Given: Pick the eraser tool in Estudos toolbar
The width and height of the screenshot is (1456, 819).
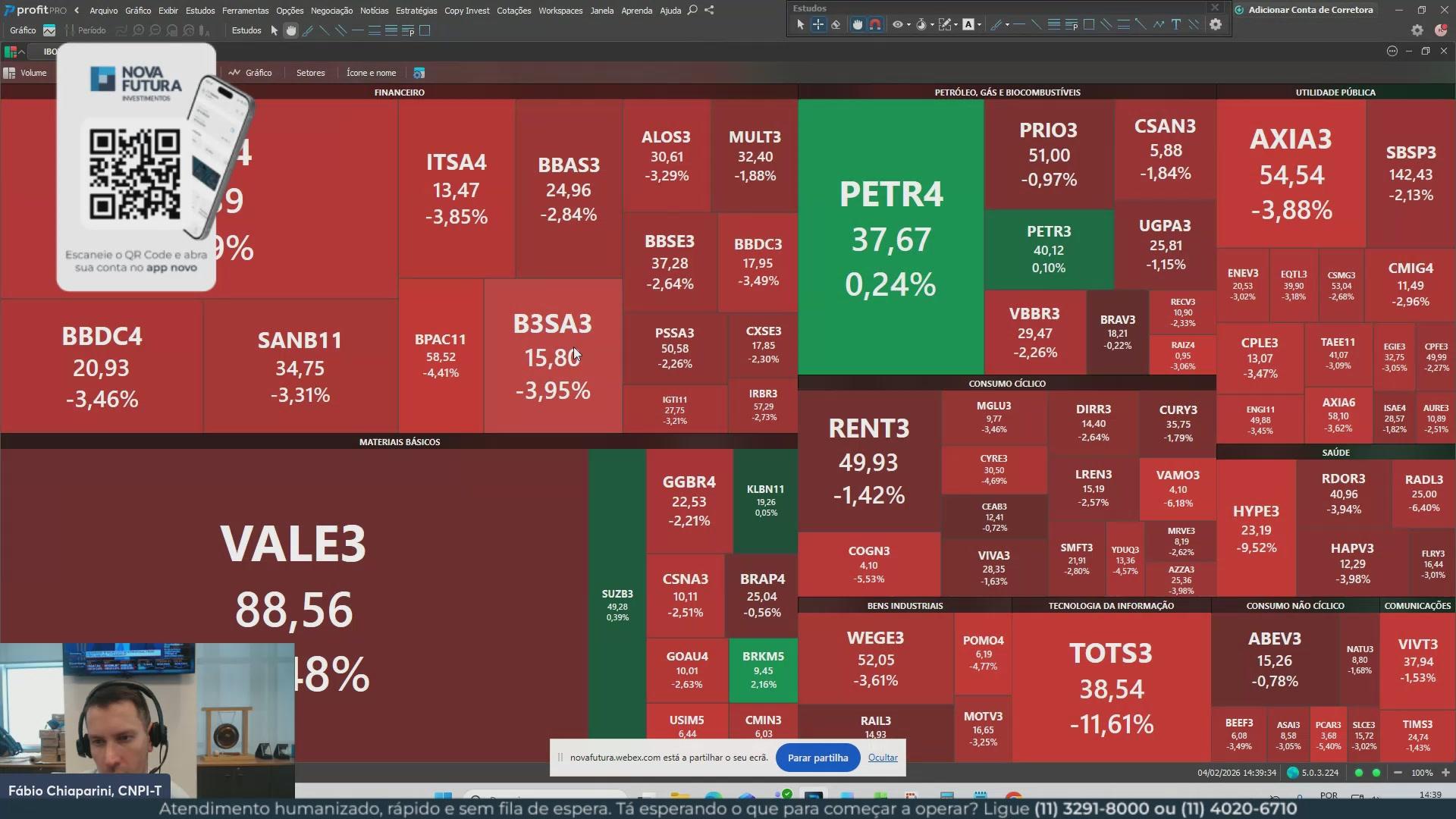Looking at the screenshot, I should pyautogui.click(x=836, y=24).
